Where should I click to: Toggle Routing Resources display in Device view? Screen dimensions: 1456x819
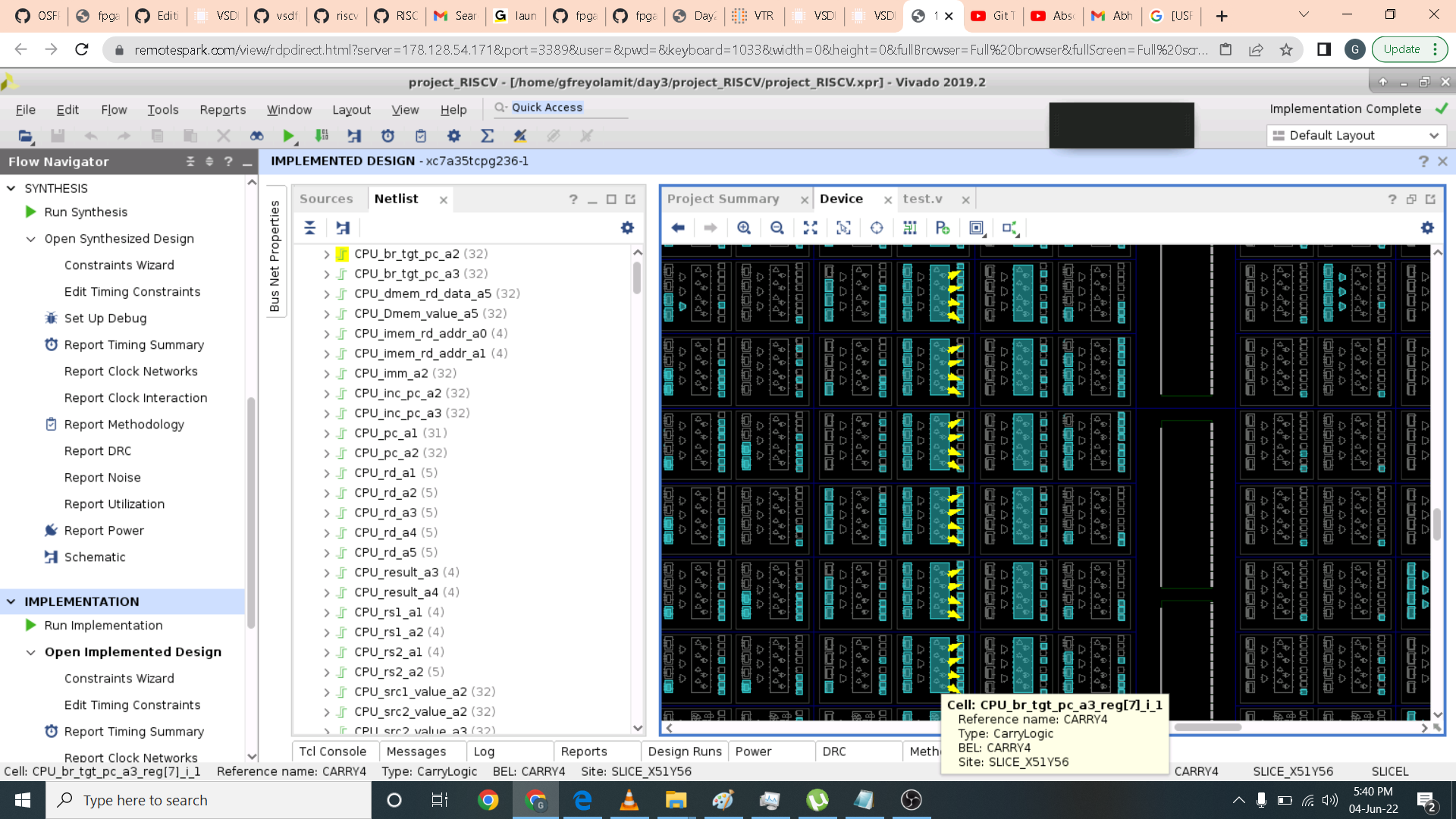click(x=910, y=228)
